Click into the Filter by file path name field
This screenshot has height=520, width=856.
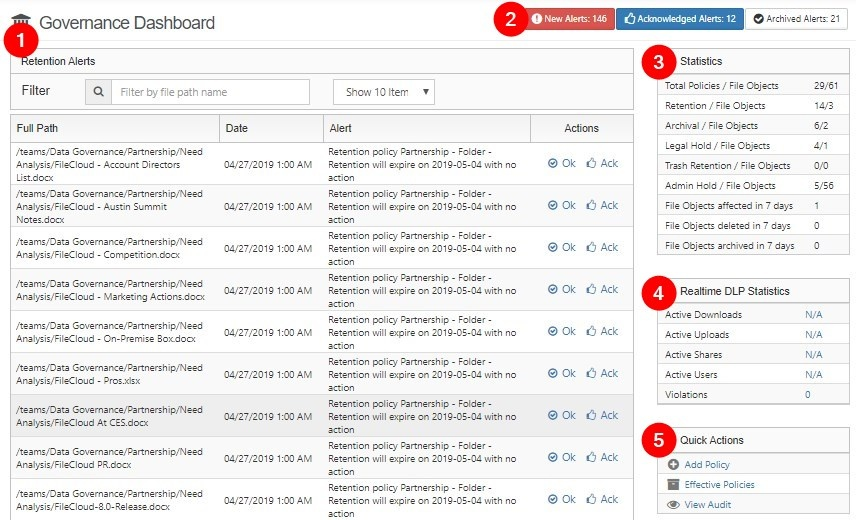tap(210, 92)
